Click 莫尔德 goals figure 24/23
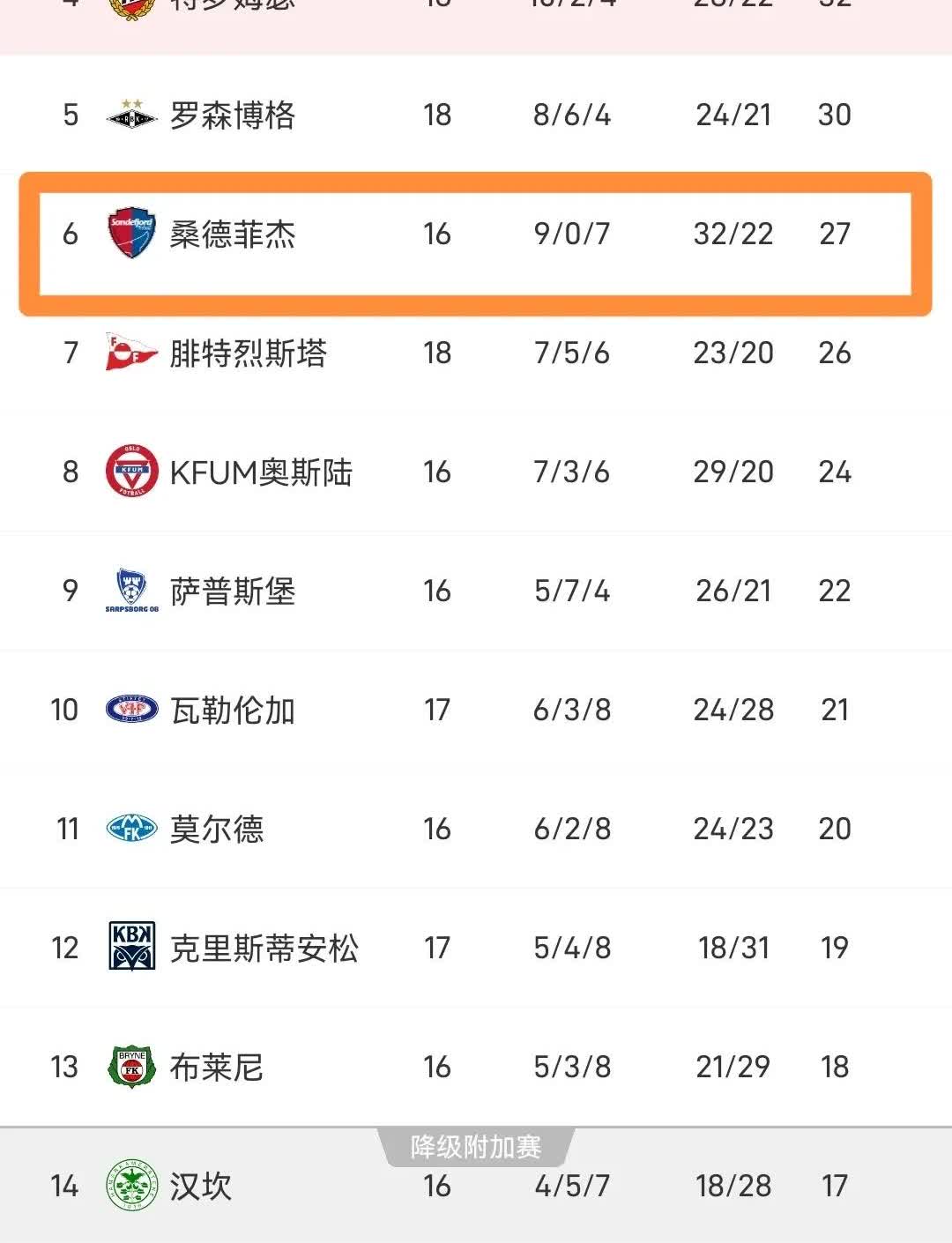The height and width of the screenshot is (1243, 952). [733, 829]
